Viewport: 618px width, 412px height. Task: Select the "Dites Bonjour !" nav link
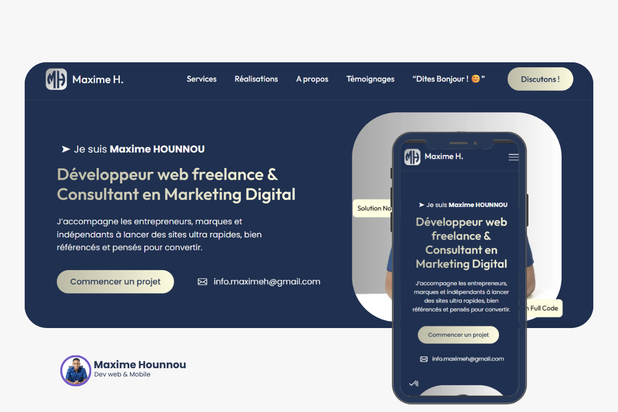click(x=449, y=79)
